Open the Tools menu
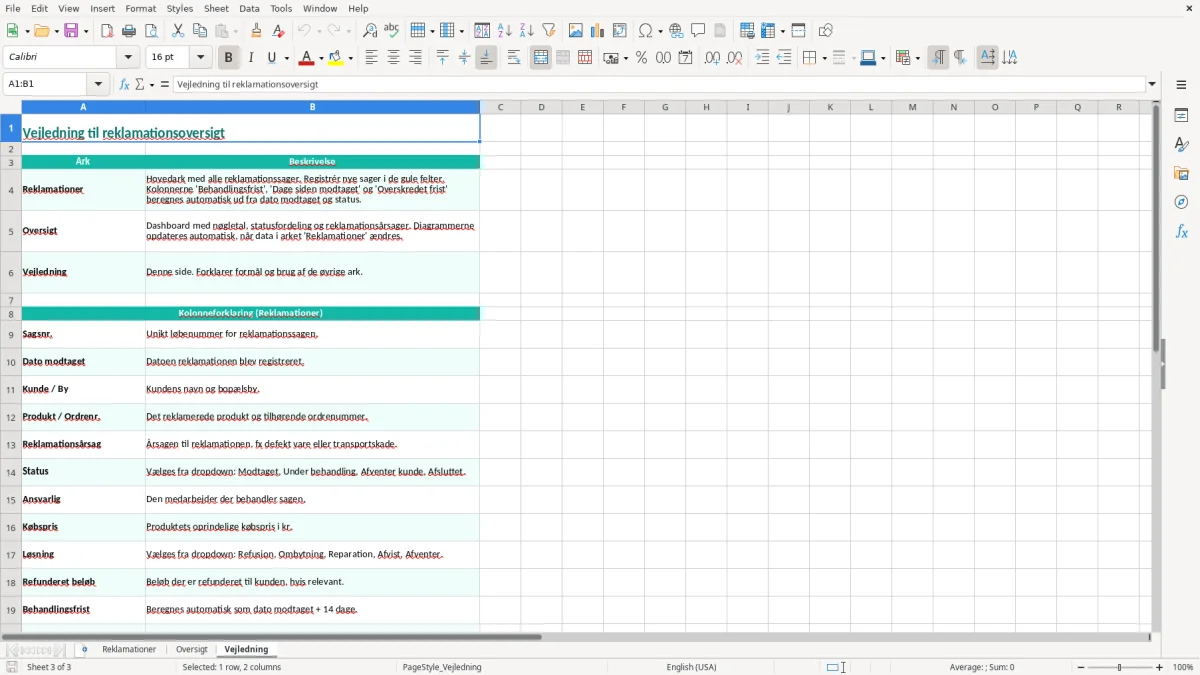This screenshot has width=1200, height=675. [x=281, y=8]
